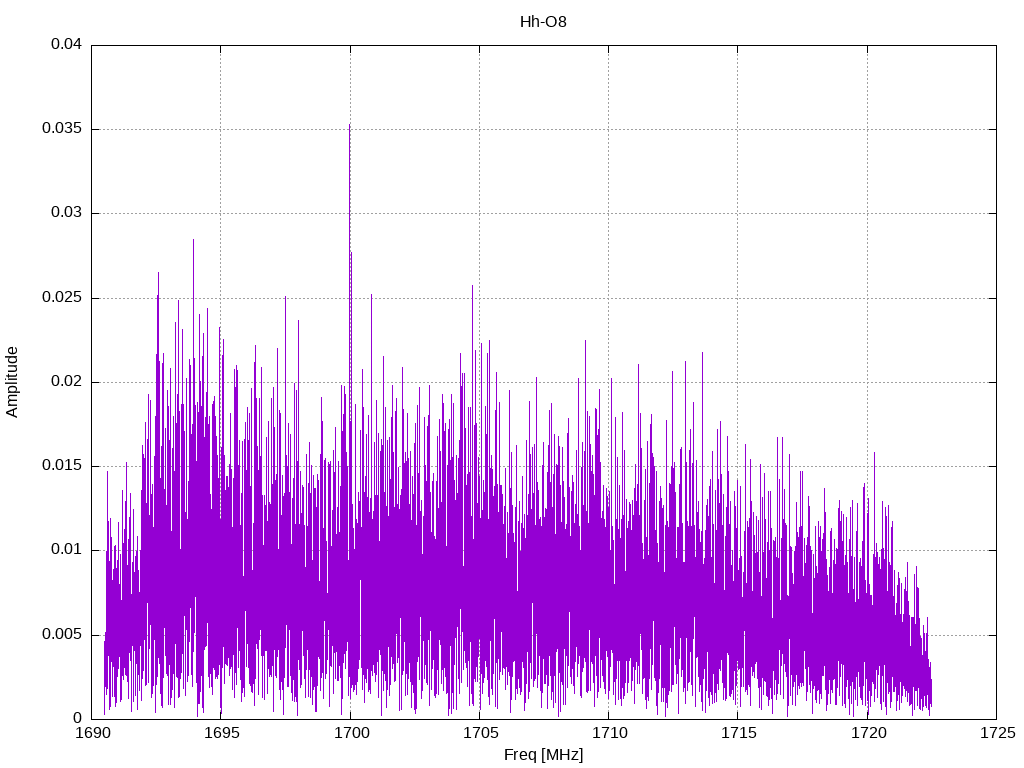
Task: Select the 1695 x-axis tick label
Action: [x=221, y=733]
